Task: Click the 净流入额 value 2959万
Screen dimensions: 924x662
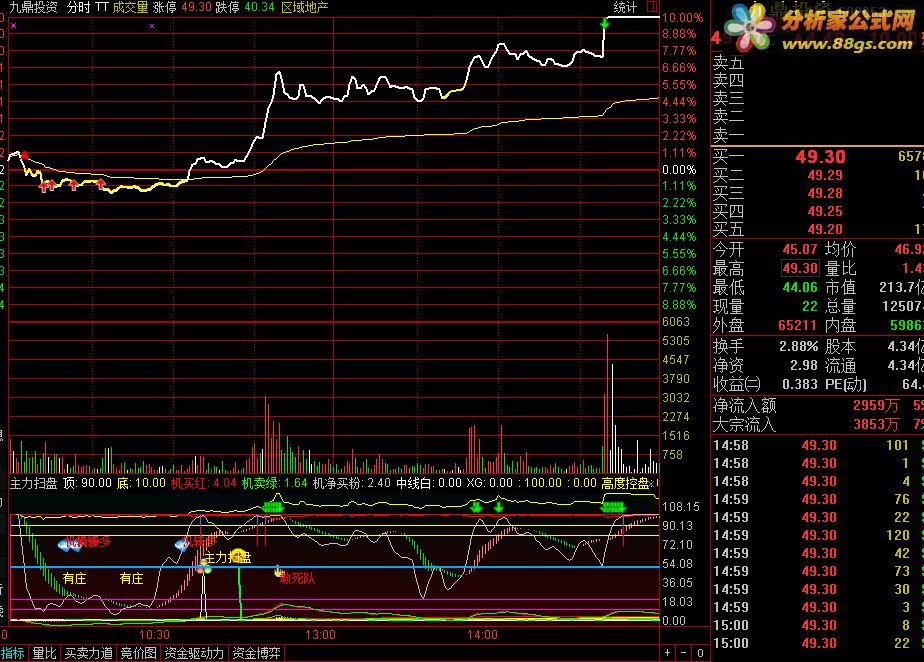Action: pos(876,406)
